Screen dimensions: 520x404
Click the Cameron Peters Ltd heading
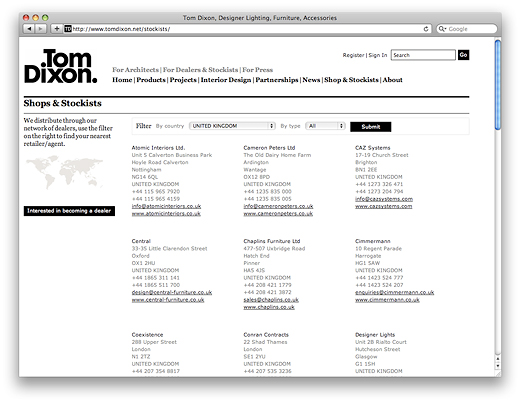pos(269,148)
